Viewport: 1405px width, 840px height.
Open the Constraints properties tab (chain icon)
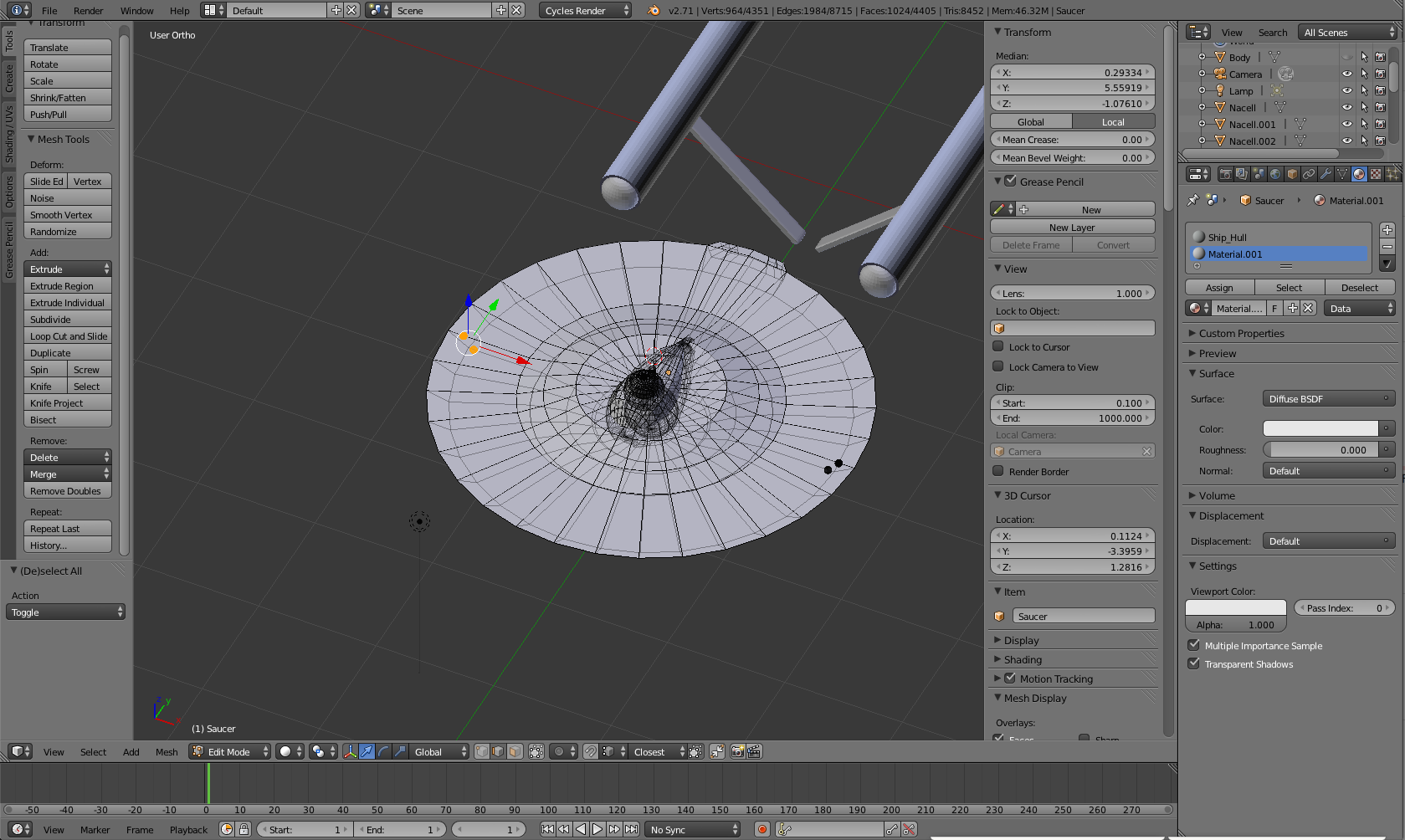1309,174
